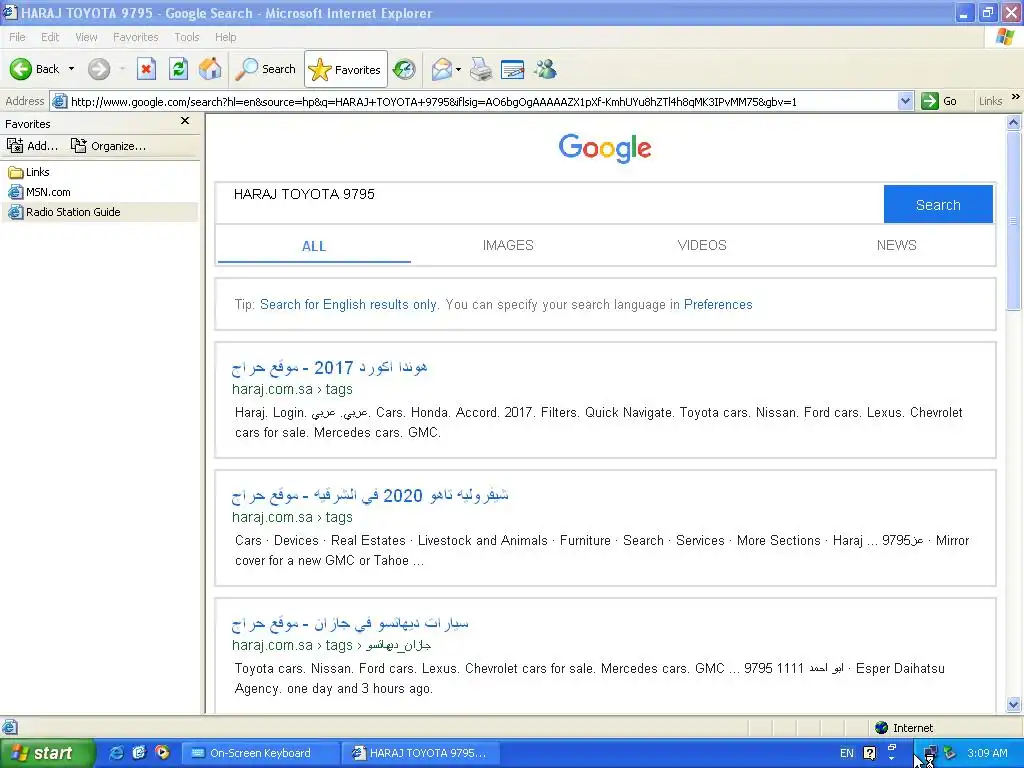Open the View menu
This screenshot has height=768, width=1024.
click(86, 37)
